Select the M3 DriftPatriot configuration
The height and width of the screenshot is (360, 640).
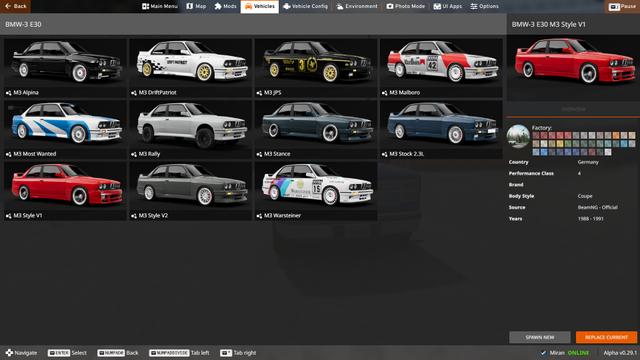click(x=190, y=67)
